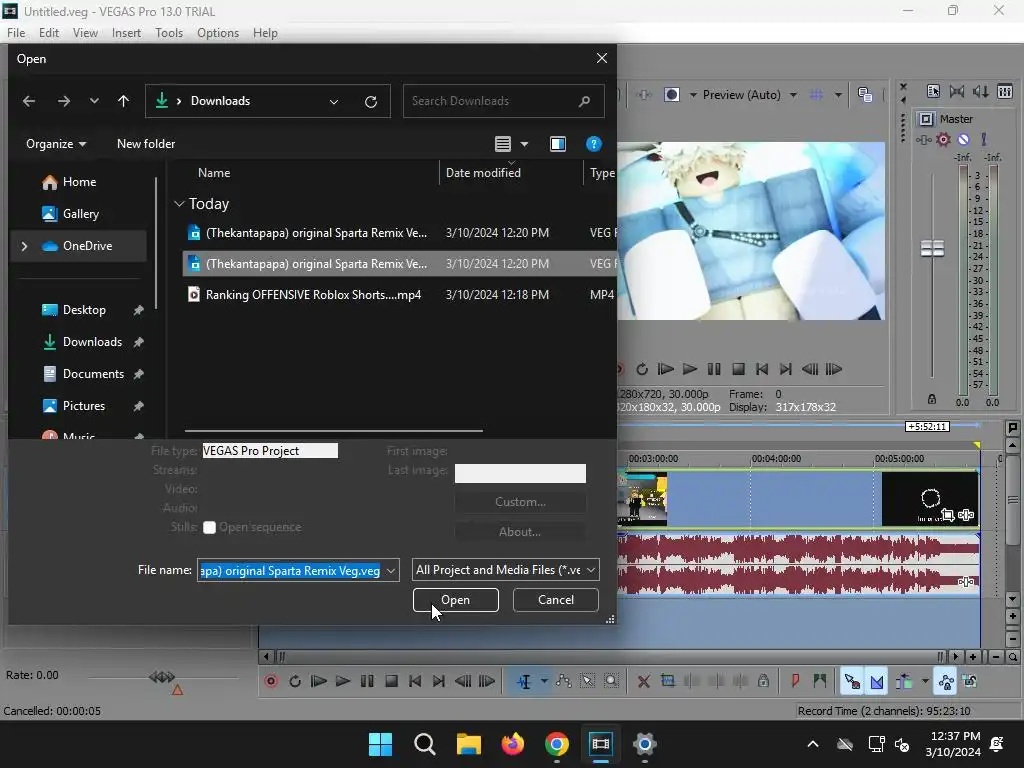Image resolution: width=1024 pixels, height=768 pixels.
Task: Select the Envelope Edit tool
Action: pyautogui.click(x=563, y=681)
